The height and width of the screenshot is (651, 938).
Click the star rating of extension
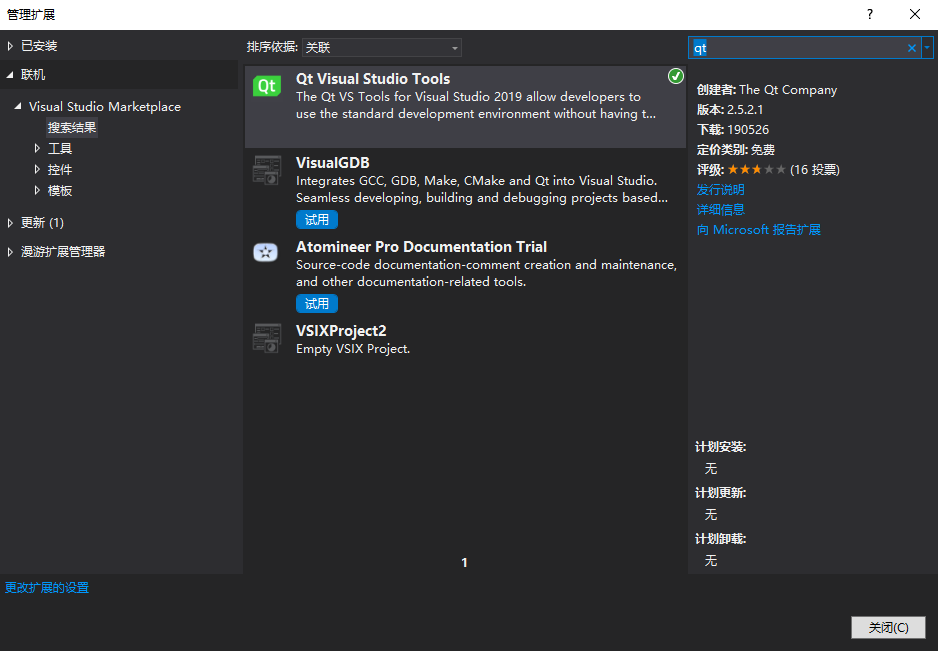[x=757, y=170]
